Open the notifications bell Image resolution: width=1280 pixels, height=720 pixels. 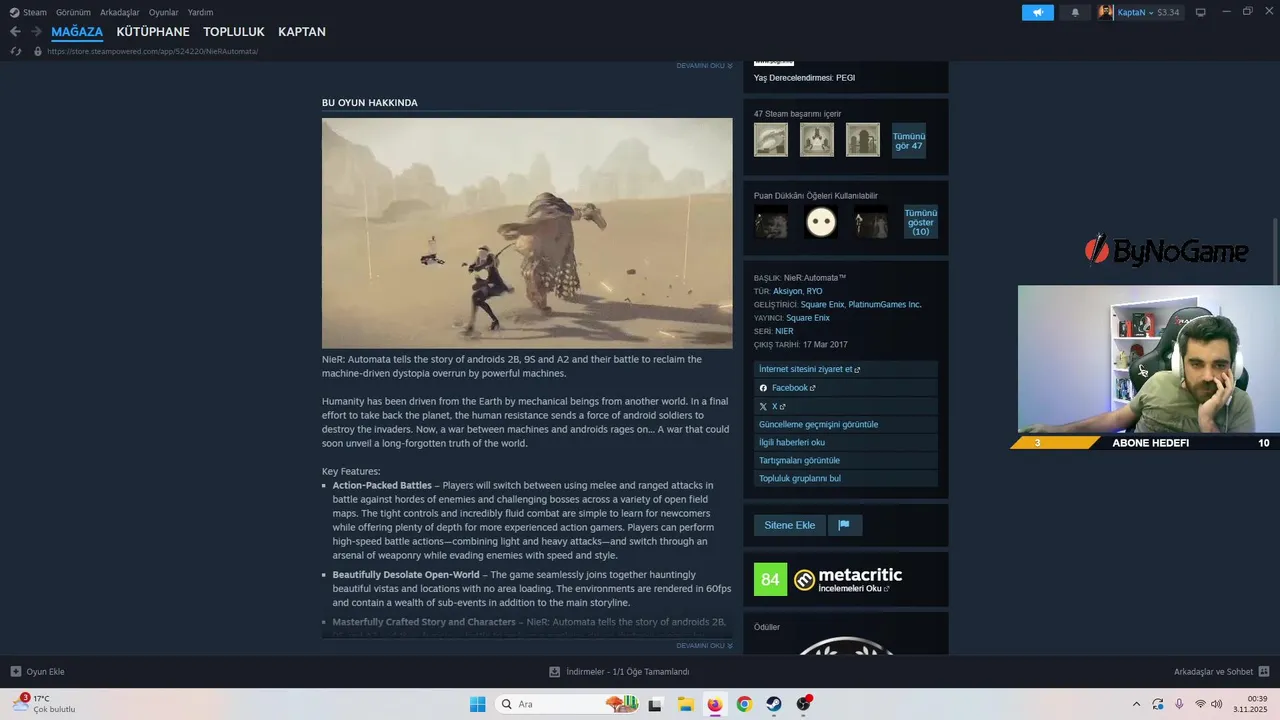(1075, 12)
